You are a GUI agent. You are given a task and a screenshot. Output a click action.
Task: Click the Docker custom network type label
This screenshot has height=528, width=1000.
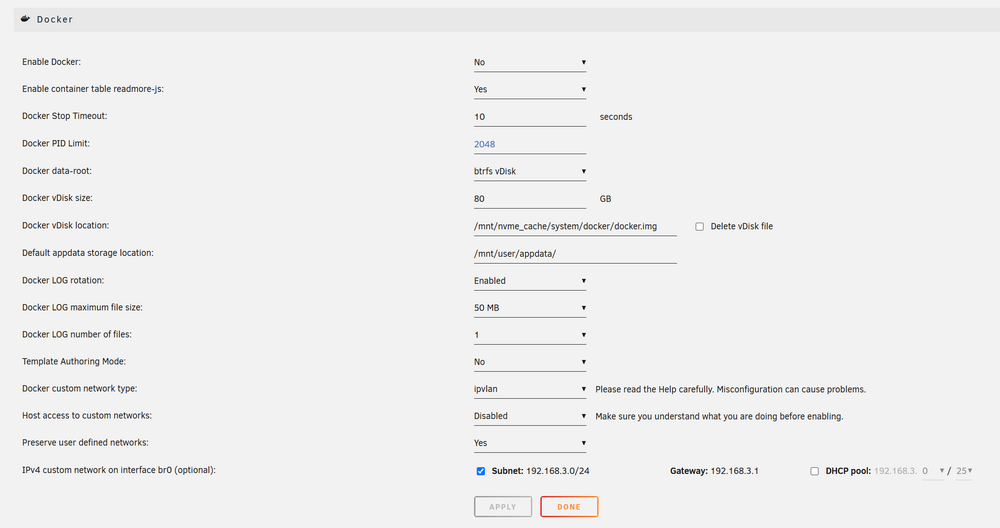79,388
